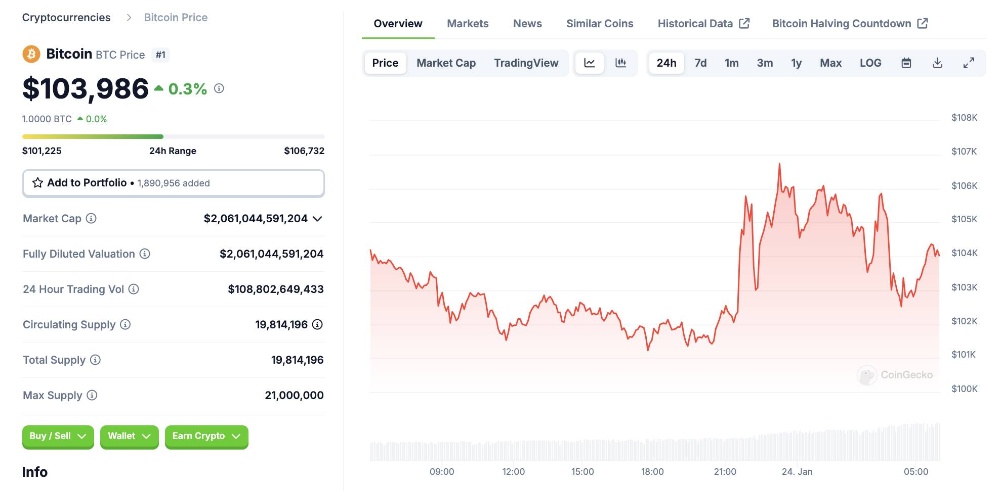Click the star icon in Add to Portfolio
Viewport: 1000px width, 491px height.
pyautogui.click(x=38, y=183)
